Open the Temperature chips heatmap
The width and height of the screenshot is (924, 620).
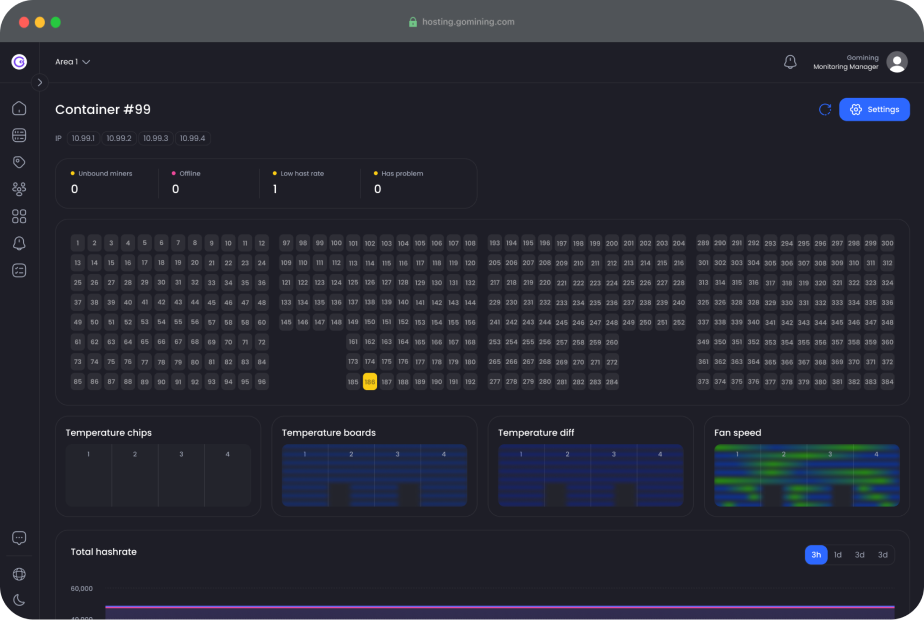(158, 476)
